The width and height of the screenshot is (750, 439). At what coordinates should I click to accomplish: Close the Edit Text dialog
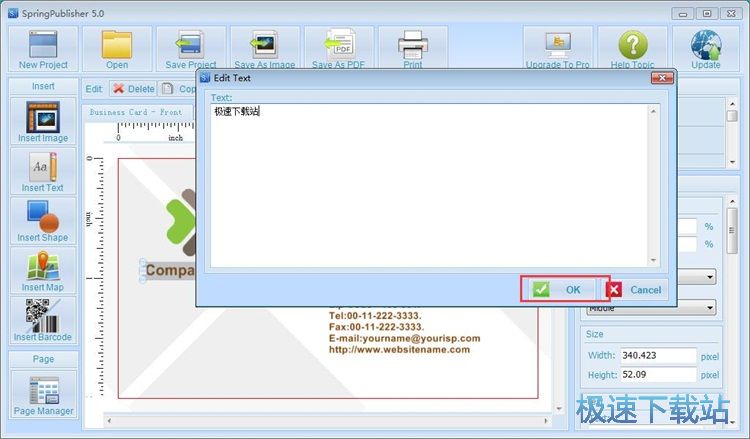point(662,78)
